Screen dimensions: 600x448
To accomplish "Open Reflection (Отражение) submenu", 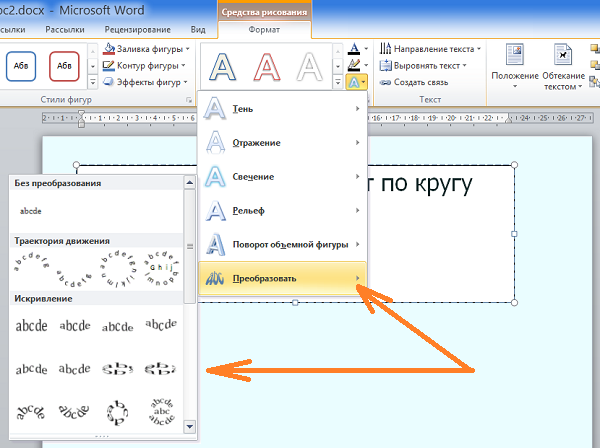I will (283, 143).
